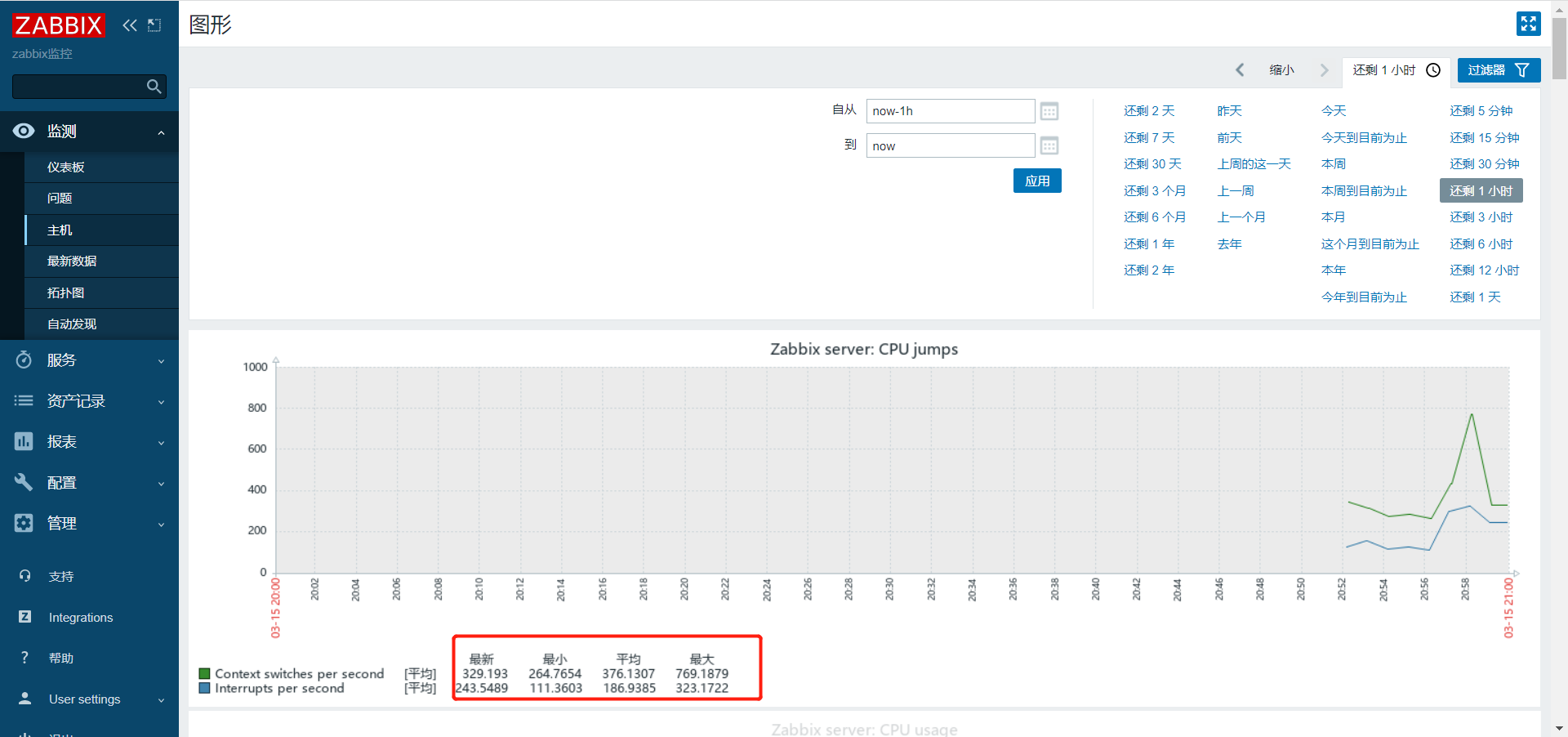Select the 还剩 1 天 time range

coord(1476,297)
